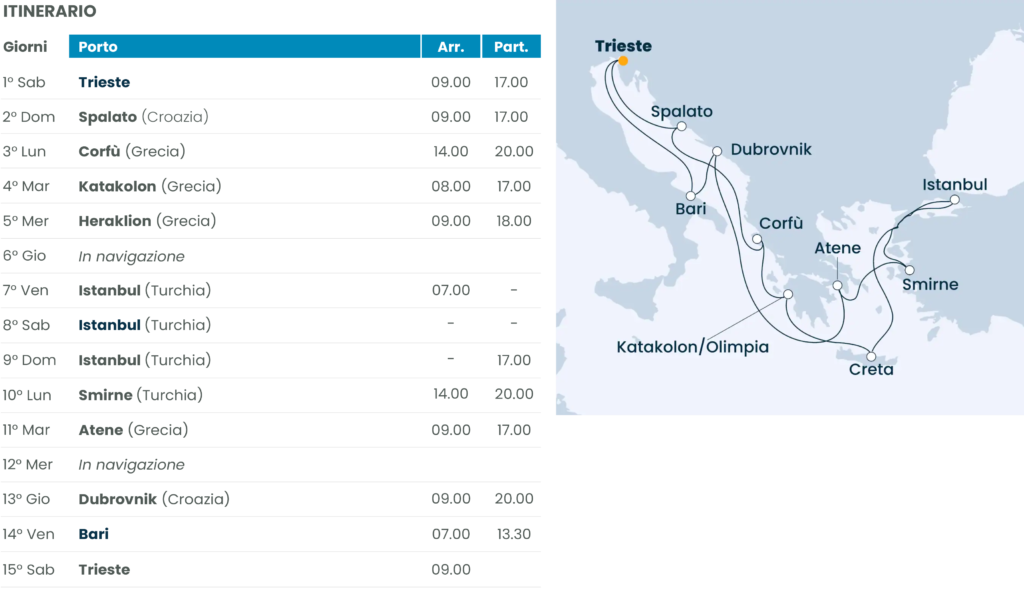Click the Atene port circle on map
This screenshot has width=1024, height=590.
coord(838,287)
